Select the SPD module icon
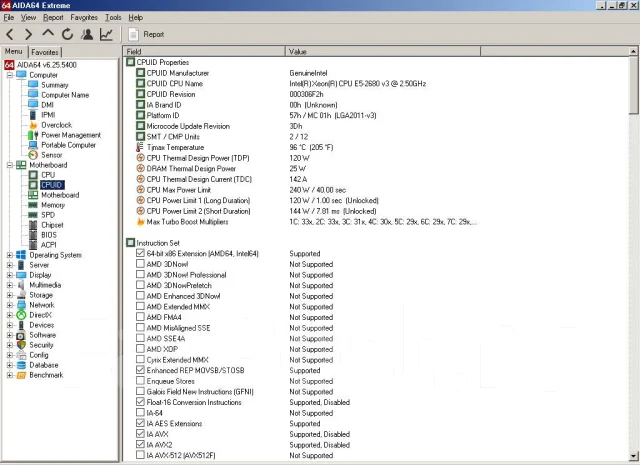640x465 pixels. pos(33,215)
